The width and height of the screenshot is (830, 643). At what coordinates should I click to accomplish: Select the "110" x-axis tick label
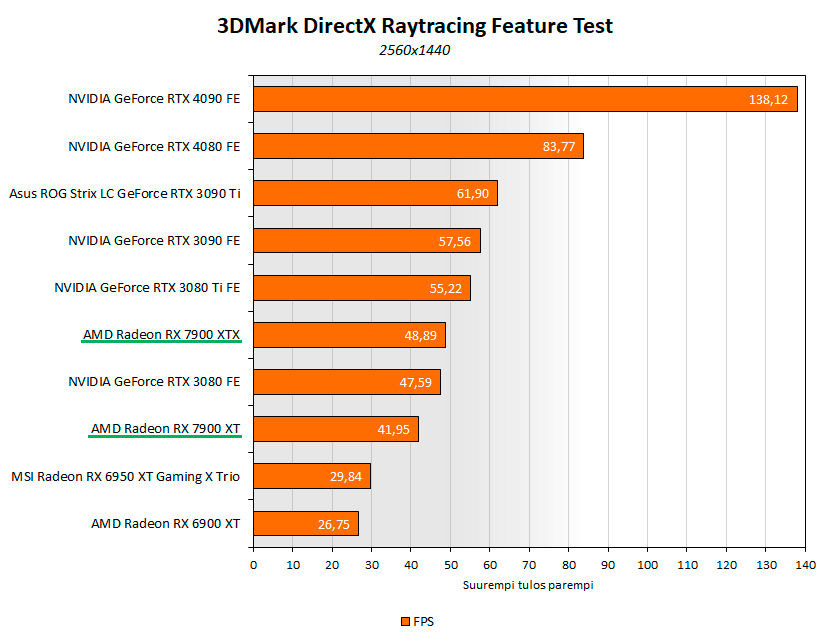(687, 565)
